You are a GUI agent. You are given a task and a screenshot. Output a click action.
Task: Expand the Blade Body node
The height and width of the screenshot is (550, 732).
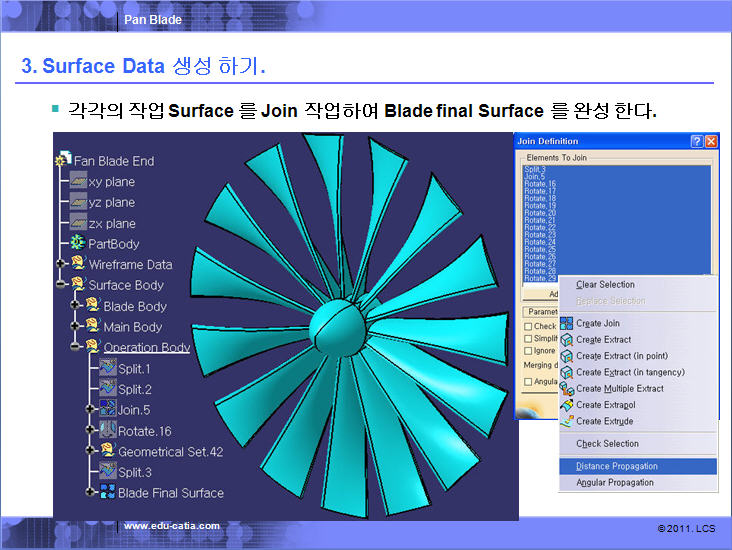pyautogui.click(x=76, y=306)
